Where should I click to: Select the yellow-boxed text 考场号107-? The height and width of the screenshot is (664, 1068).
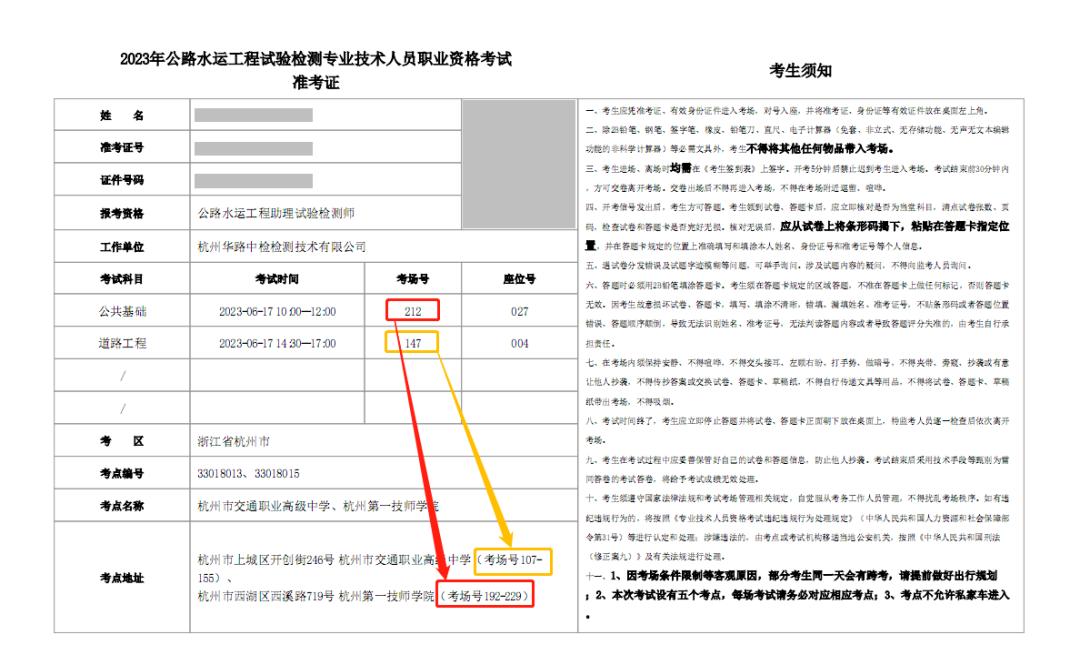click(513, 559)
